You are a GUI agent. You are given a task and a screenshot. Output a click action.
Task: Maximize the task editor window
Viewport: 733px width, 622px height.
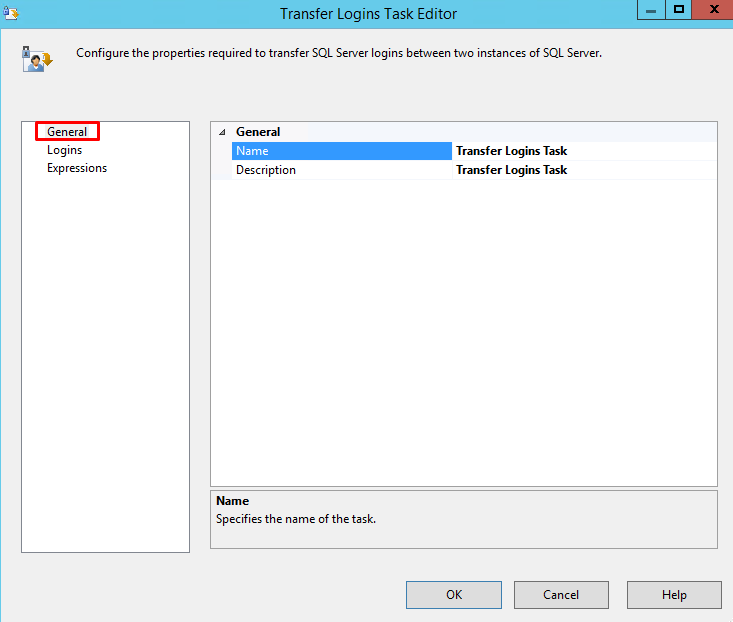(x=679, y=10)
